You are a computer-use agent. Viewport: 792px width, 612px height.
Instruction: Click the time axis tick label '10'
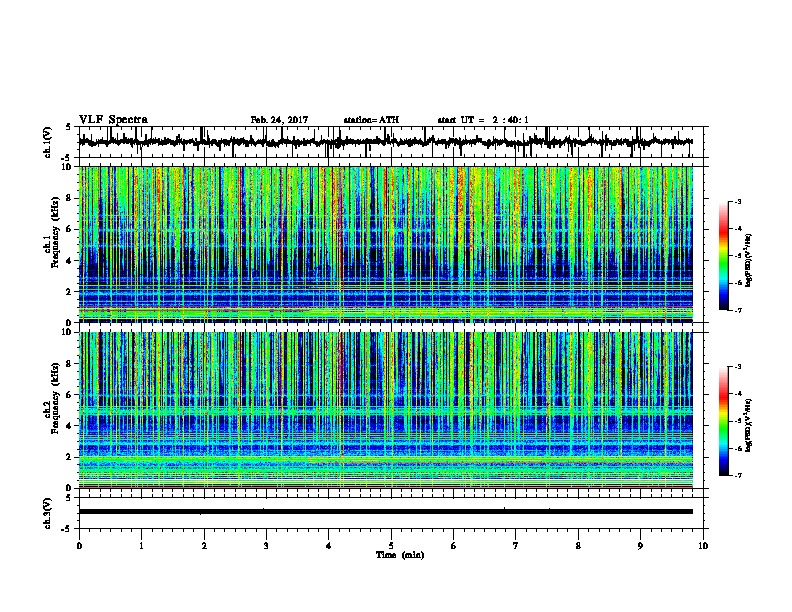(703, 546)
